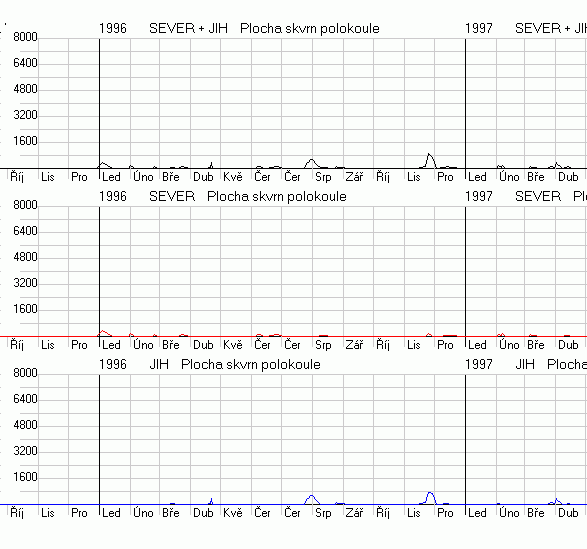This screenshot has width=587, height=549.
Task: Click the red January 1996 peak in SEVER chart
Action: point(104,333)
